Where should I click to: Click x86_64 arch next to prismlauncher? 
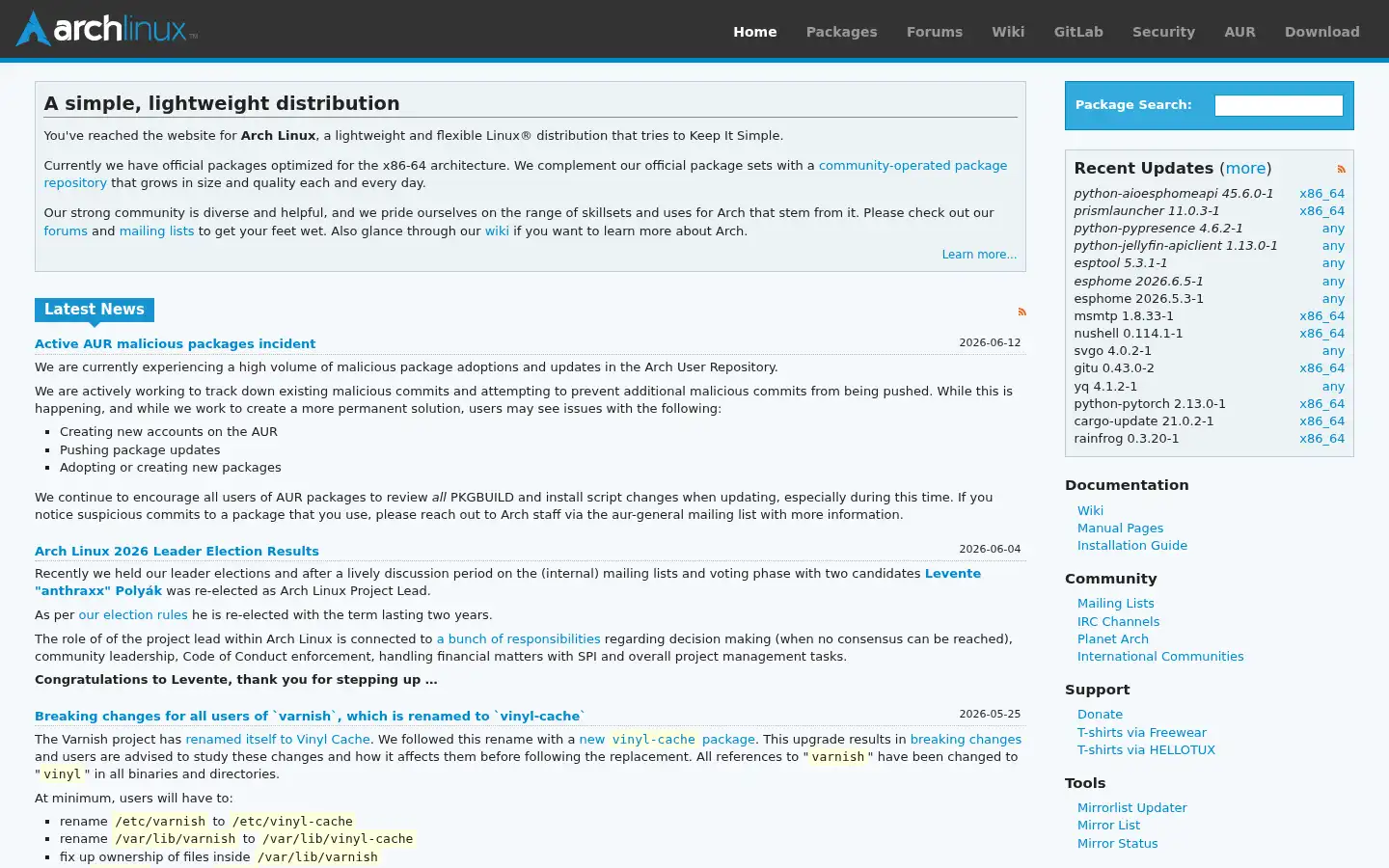tap(1321, 211)
